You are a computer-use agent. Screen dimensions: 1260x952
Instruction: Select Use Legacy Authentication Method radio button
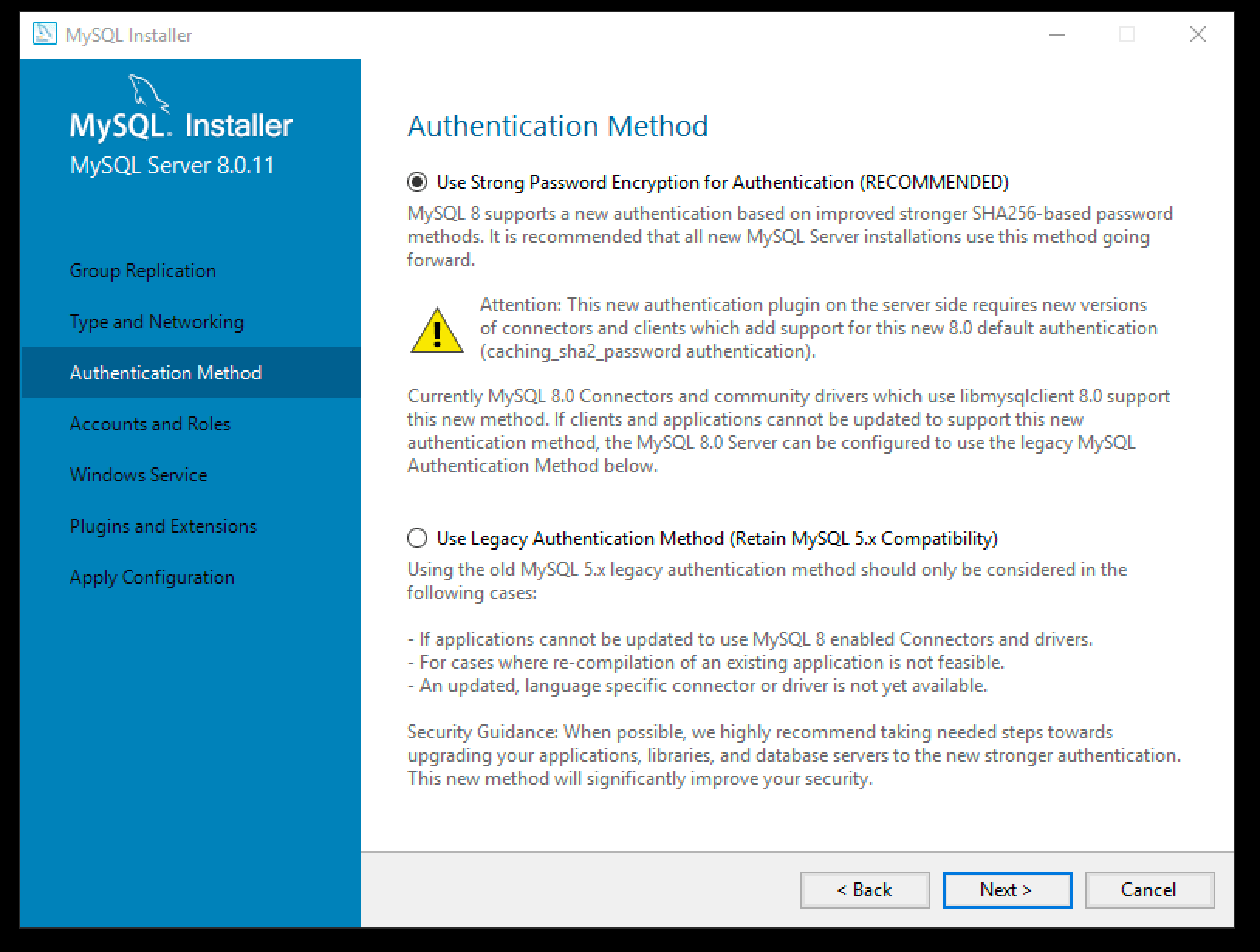(x=417, y=539)
